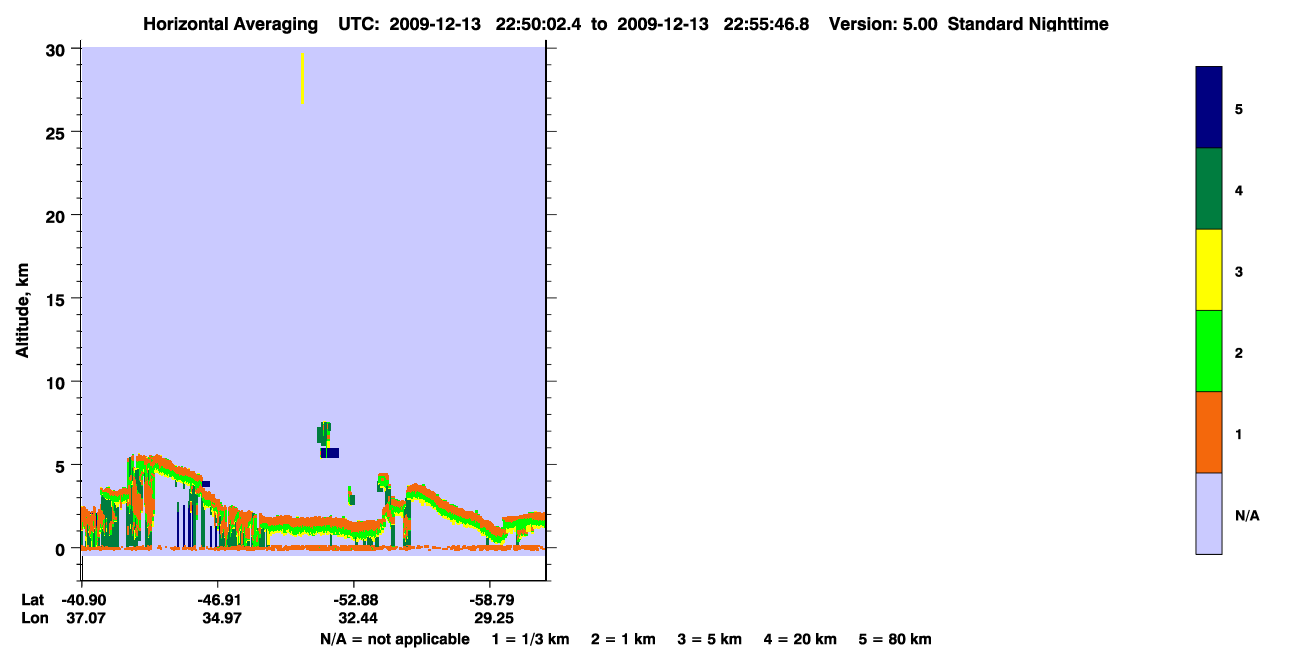This screenshot has height=667, width=1300.
Task: Click the colorbar label 2
Action: point(1239,353)
